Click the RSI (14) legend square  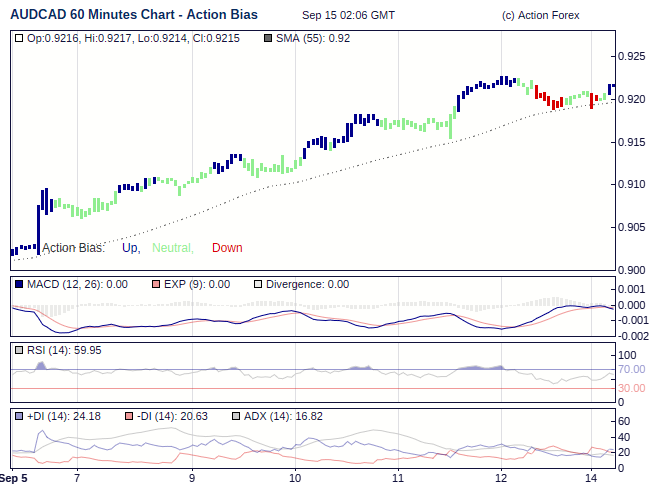(x=19, y=350)
